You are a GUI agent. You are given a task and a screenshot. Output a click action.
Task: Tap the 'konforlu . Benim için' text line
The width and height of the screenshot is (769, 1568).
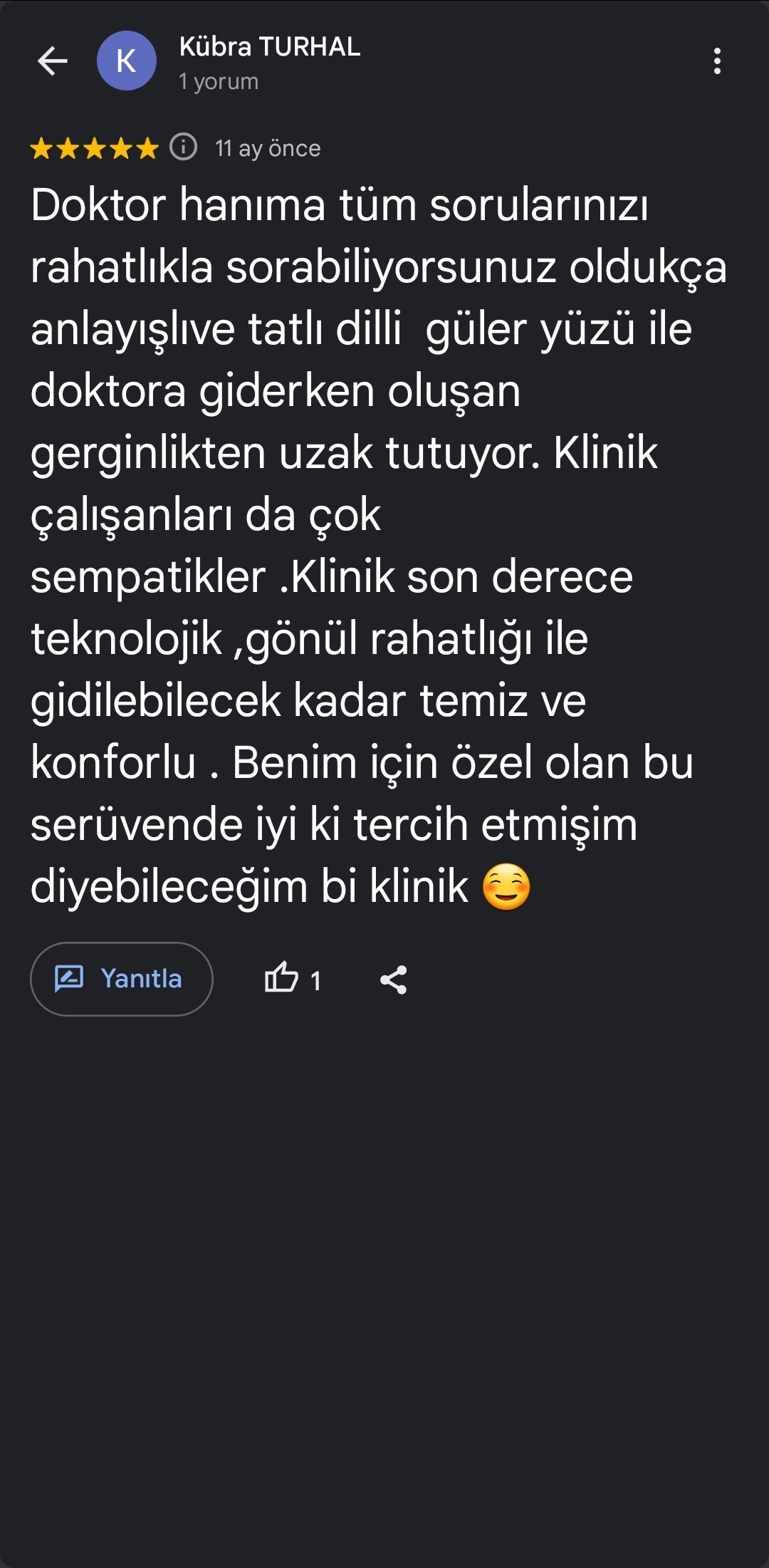point(361,763)
